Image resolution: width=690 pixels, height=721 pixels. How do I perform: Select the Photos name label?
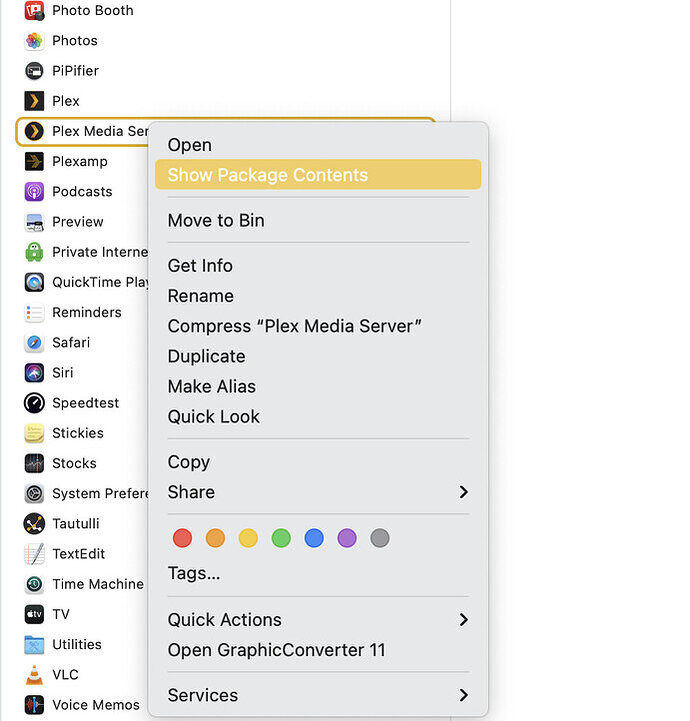[x=75, y=41]
